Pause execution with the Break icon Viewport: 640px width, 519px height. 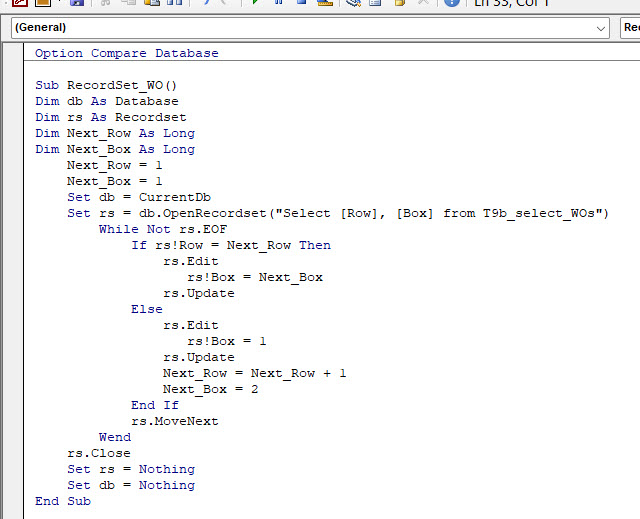tap(279, 2)
